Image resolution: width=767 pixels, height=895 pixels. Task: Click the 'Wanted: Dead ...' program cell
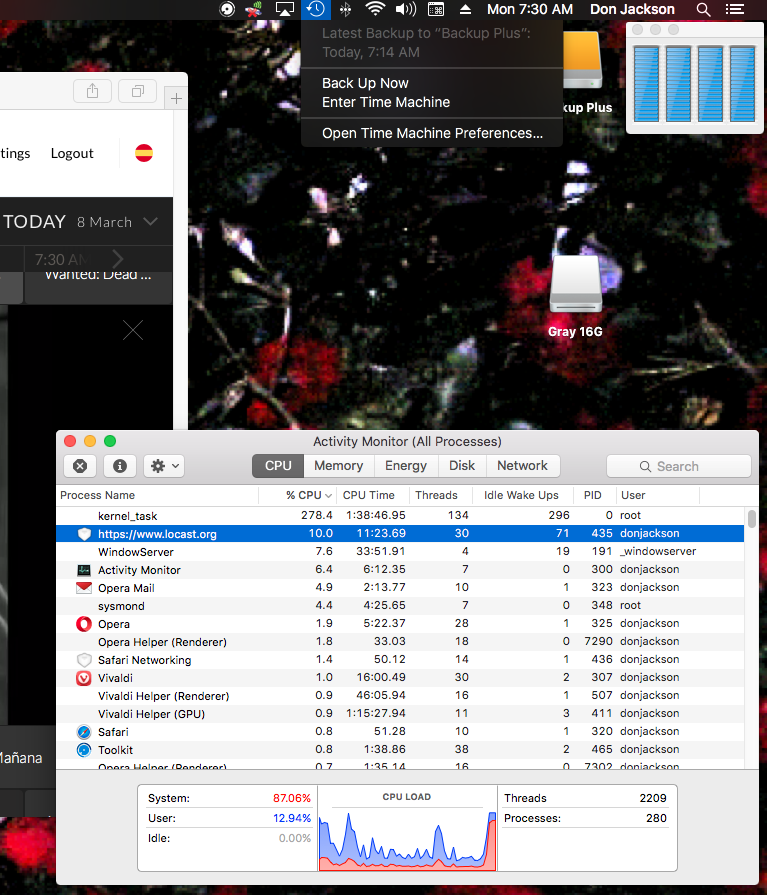point(98,287)
